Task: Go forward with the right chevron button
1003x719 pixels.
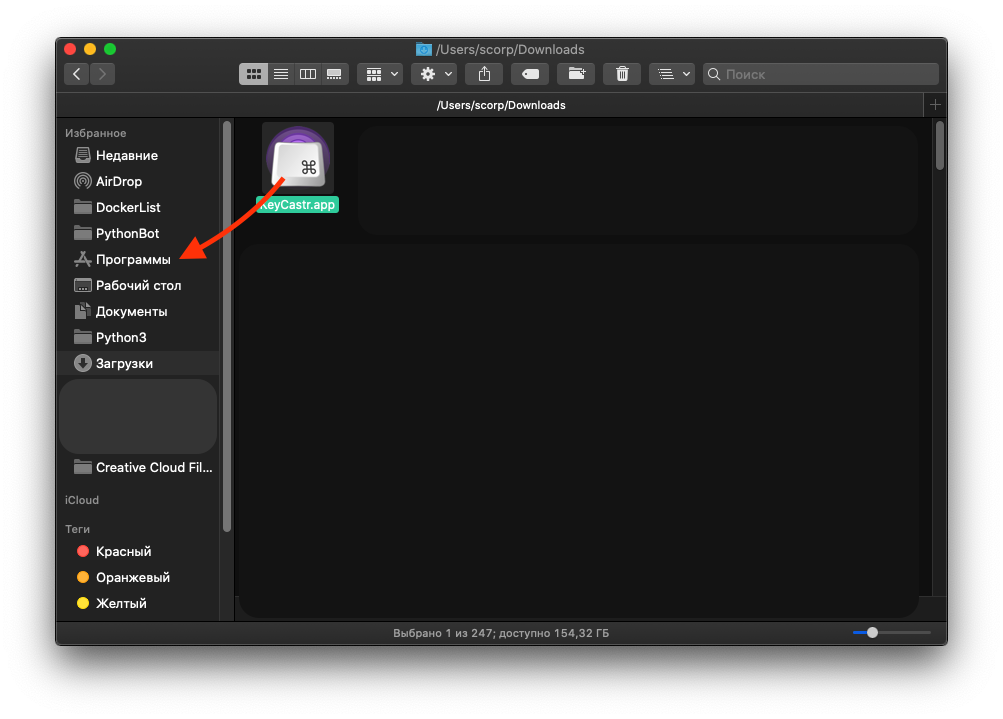Action: [102, 74]
